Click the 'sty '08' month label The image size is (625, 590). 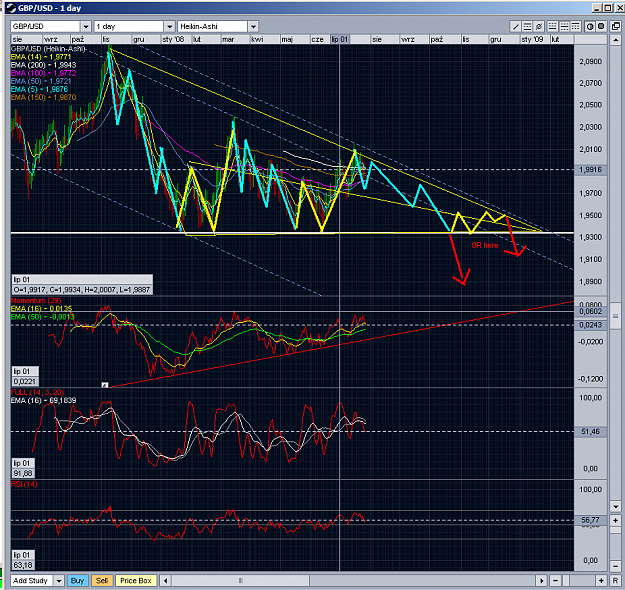tap(173, 39)
